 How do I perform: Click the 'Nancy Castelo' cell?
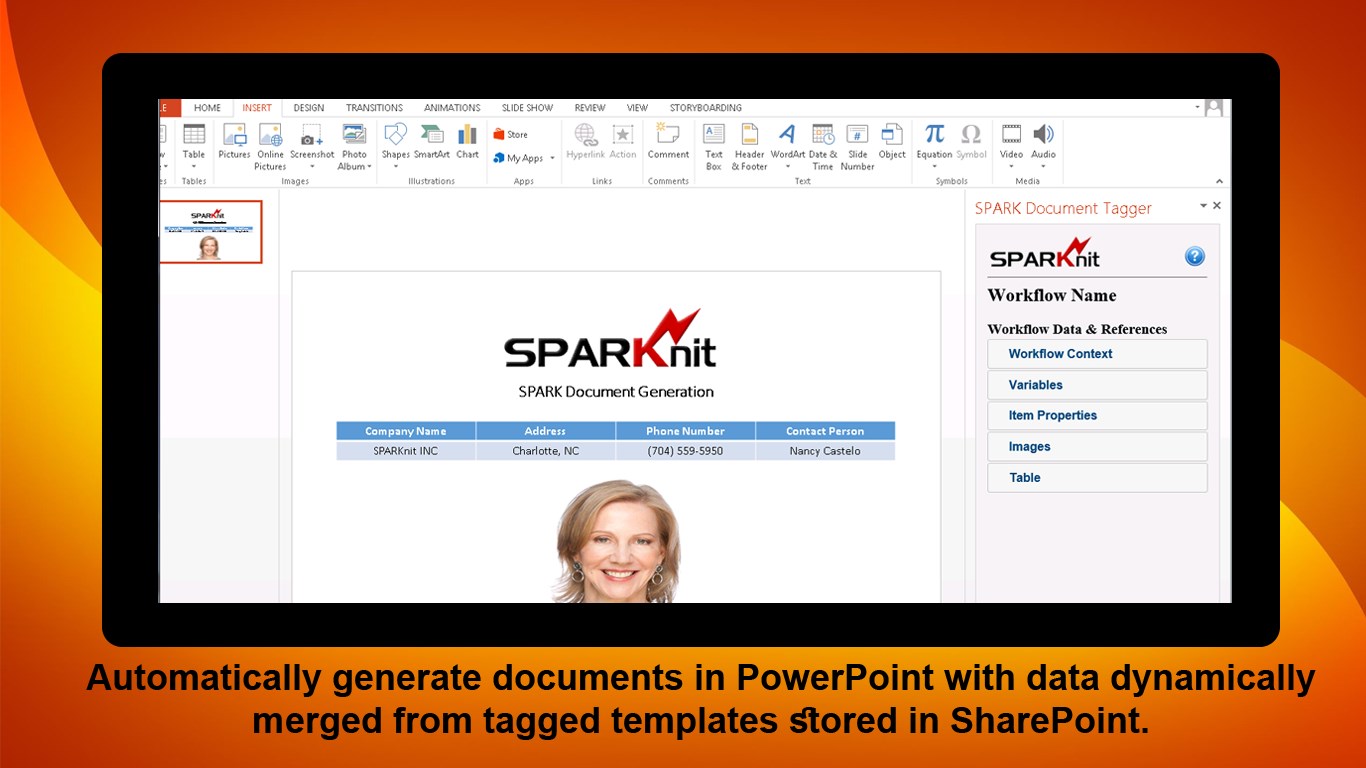click(825, 451)
